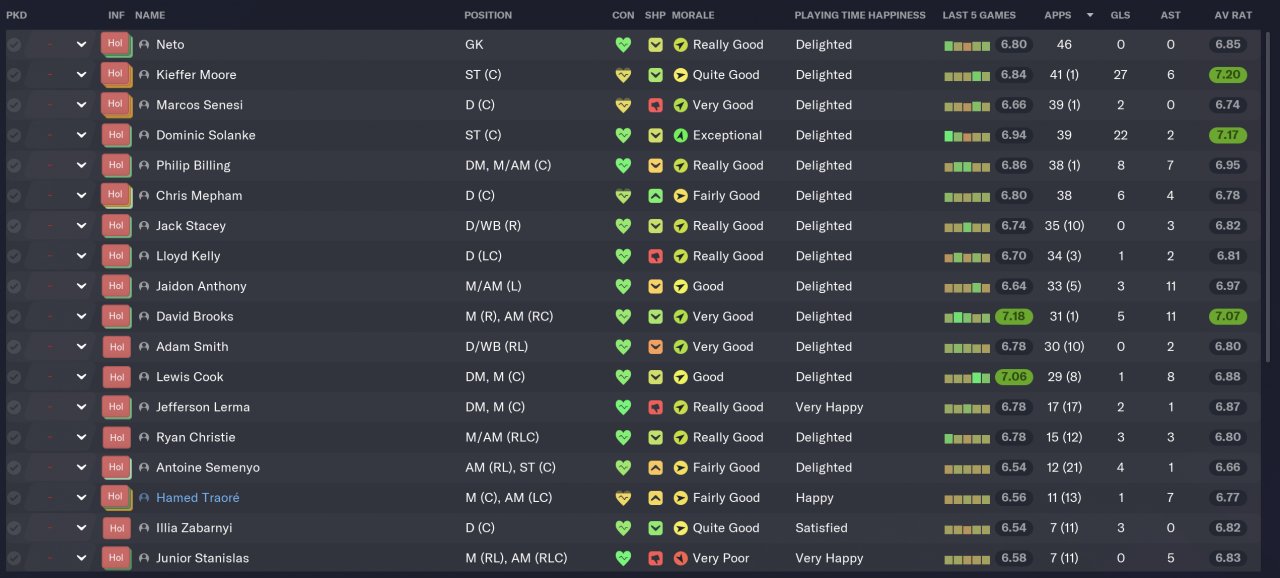This screenshot has width=1280, height=578.
Task: Click Dominic Solanke's Exceptional morale arrow icon
Action: click(x=681, y=135)
